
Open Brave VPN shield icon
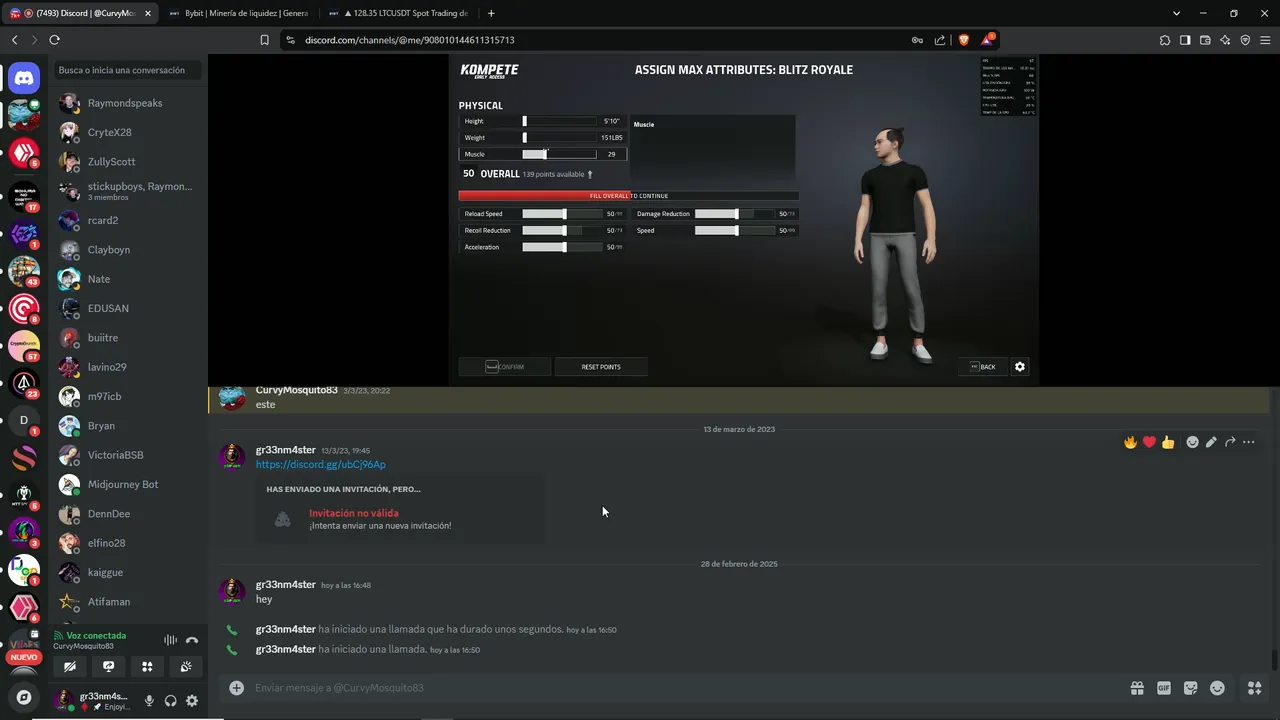(x=1245, y=40)
